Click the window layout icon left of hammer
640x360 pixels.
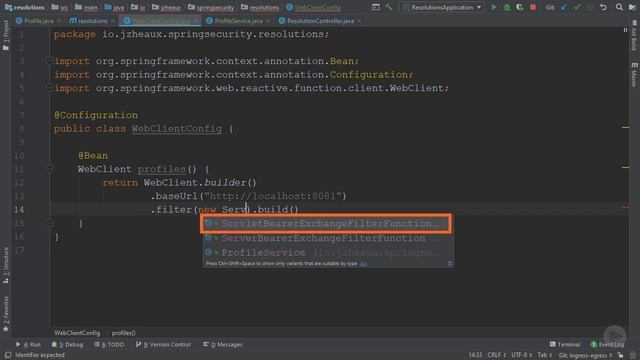(376, 7)
